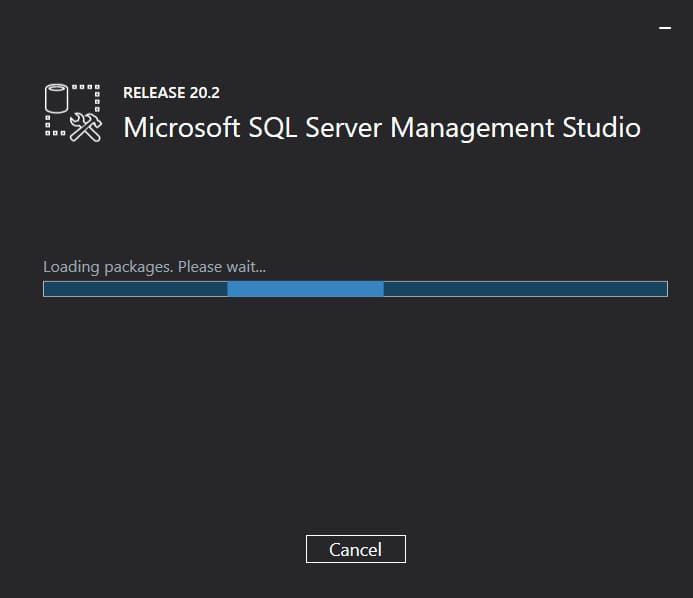Click the word packages in the status line

[x=139, y=267]
